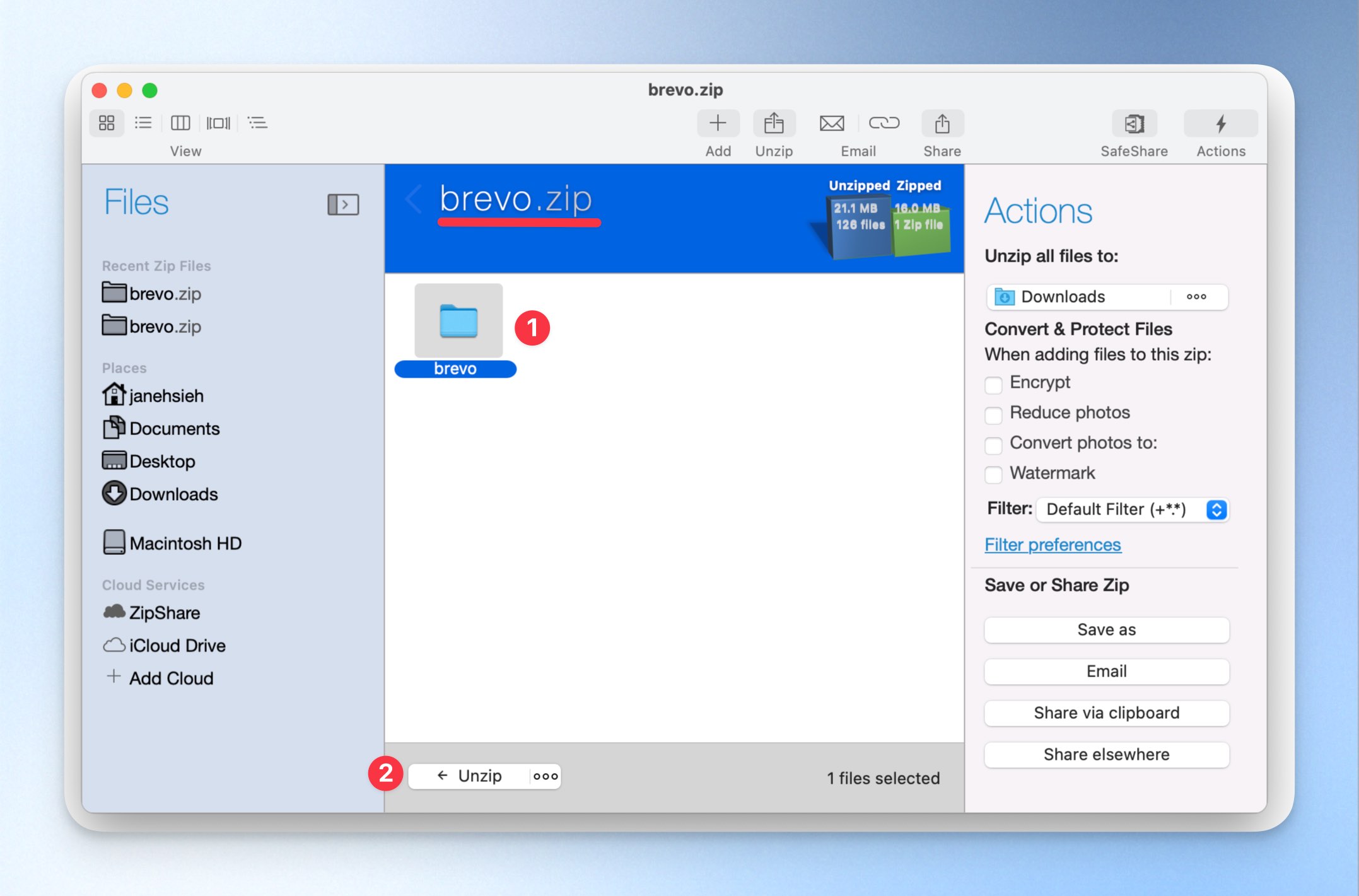
Task: Collapse the Files sidebar panel
Action: click(343, 204)
